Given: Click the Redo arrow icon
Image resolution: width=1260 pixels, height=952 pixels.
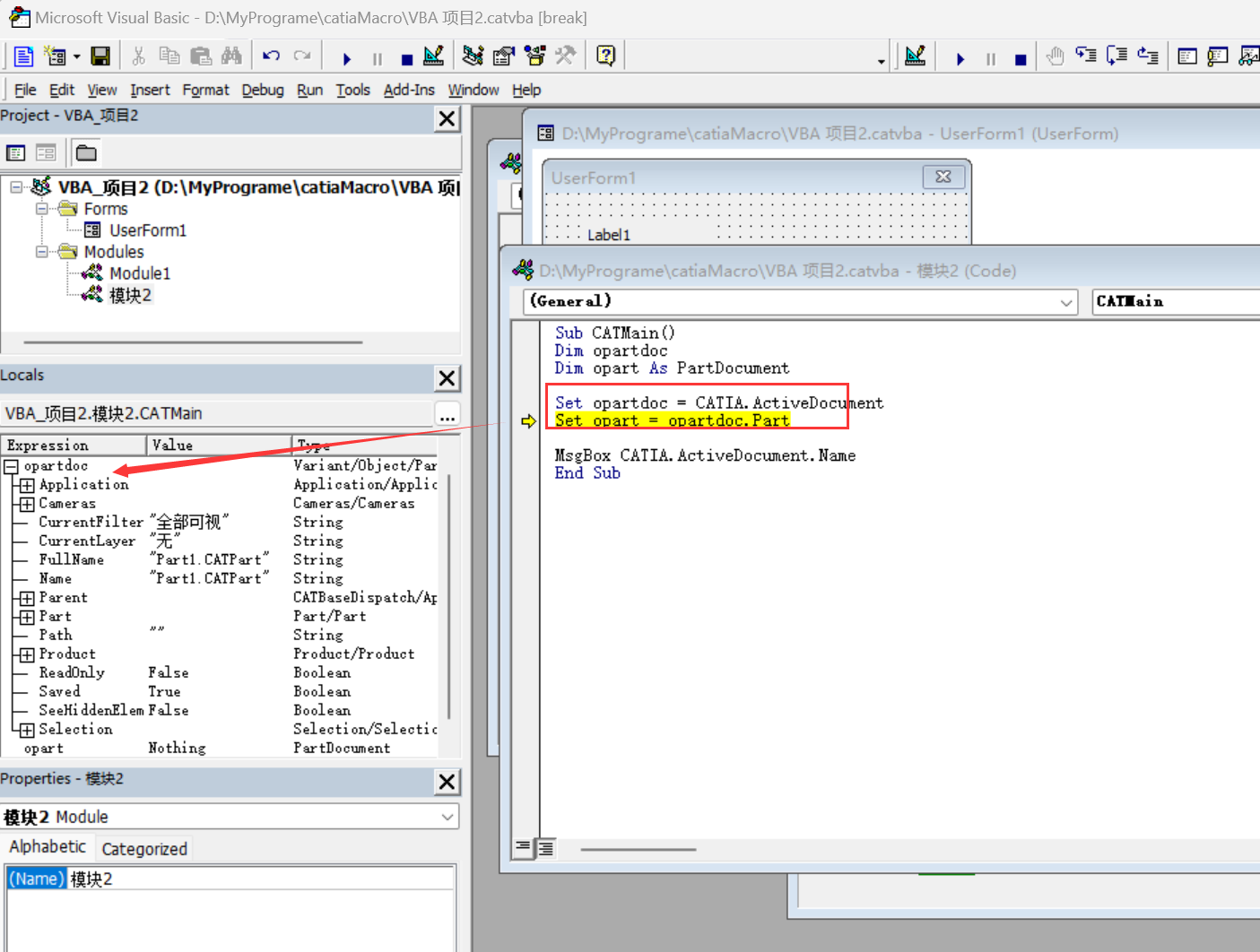Looking at the screenshot, I should pyautogui.click(x=302, y=56).
